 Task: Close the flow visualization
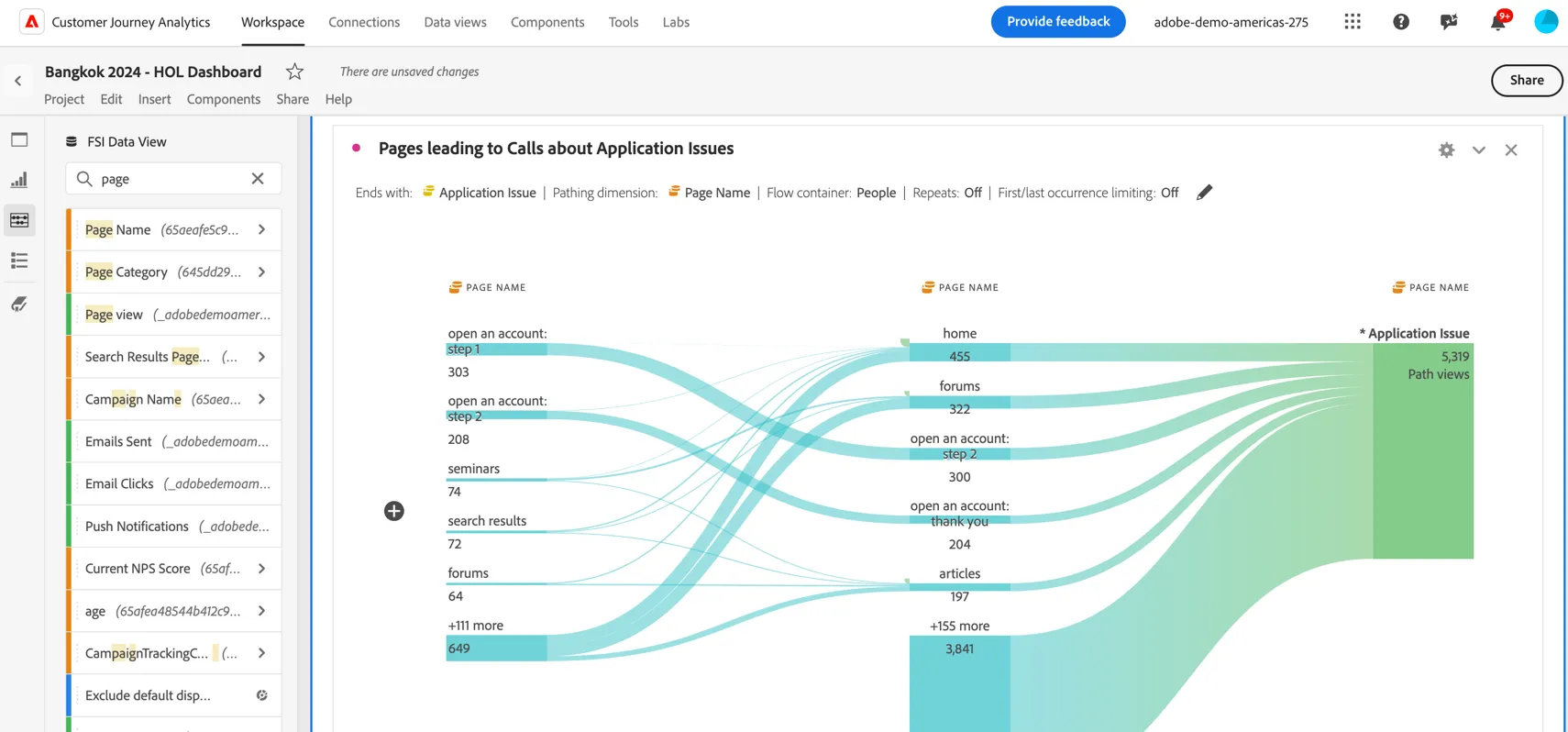1511,150
